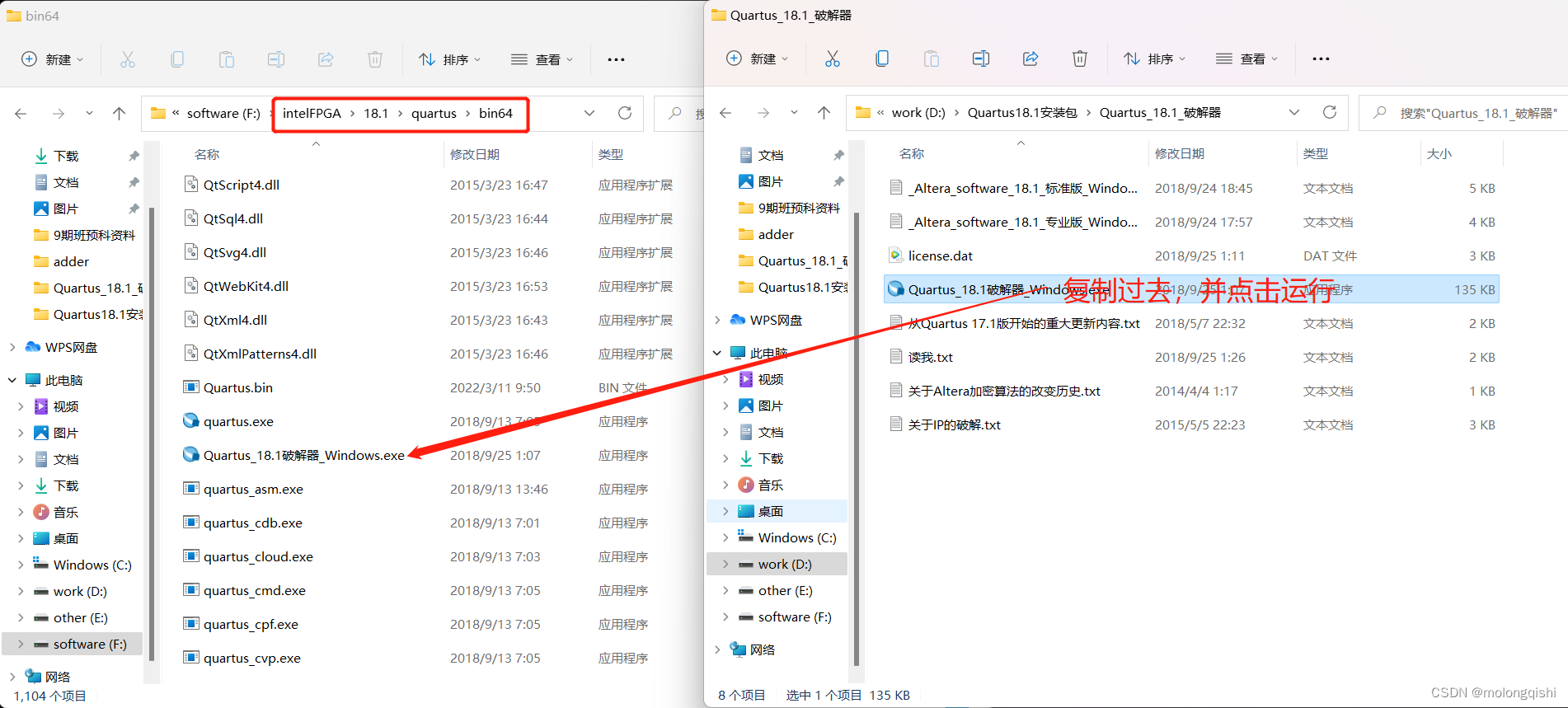
Task: Click Rename icon in bin64 window toolbar
Action: [275, 59]
